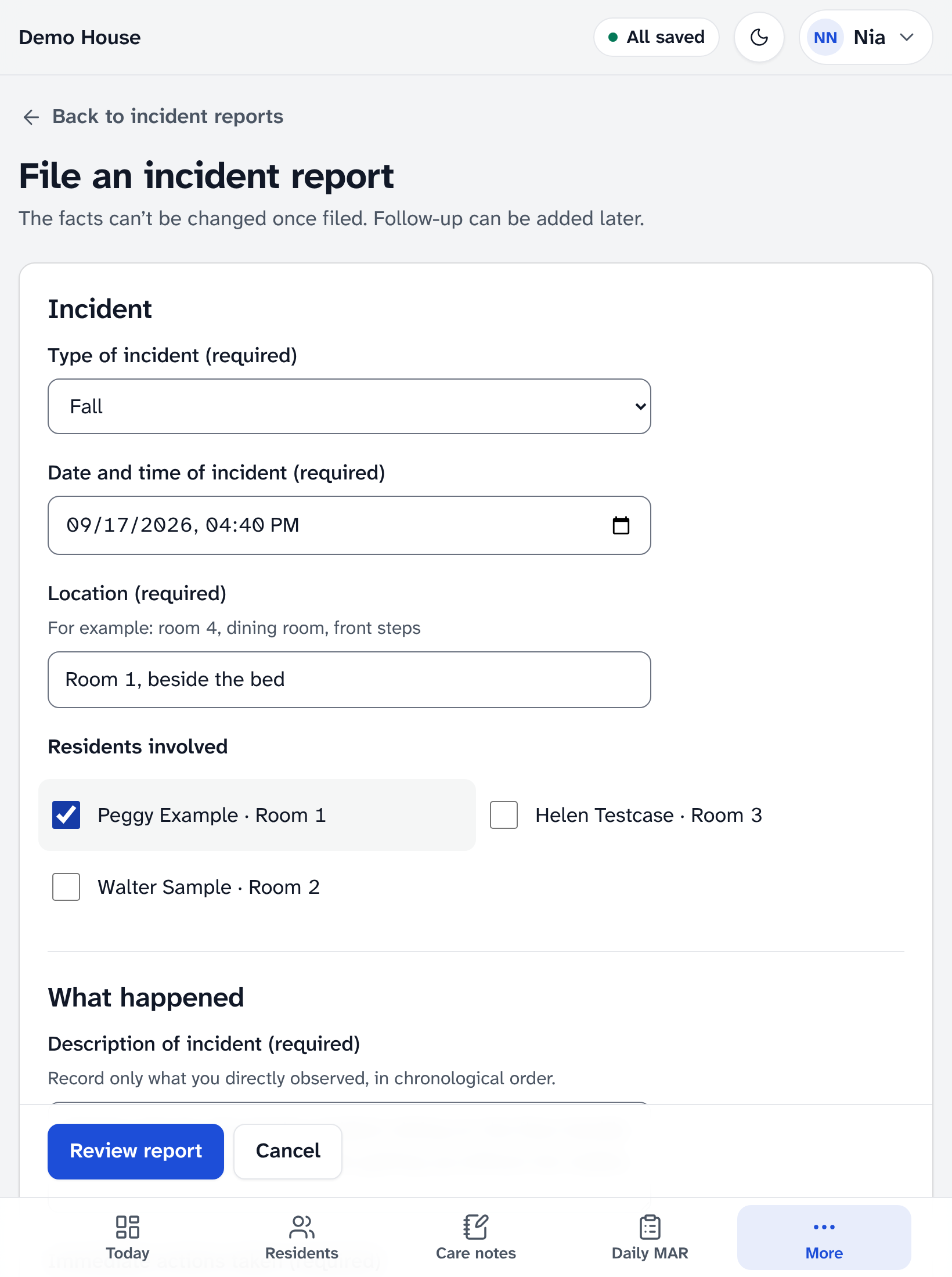952x1277 pixels.
Task: Click the More ellipsis icon
Action: pos(824,1227)
